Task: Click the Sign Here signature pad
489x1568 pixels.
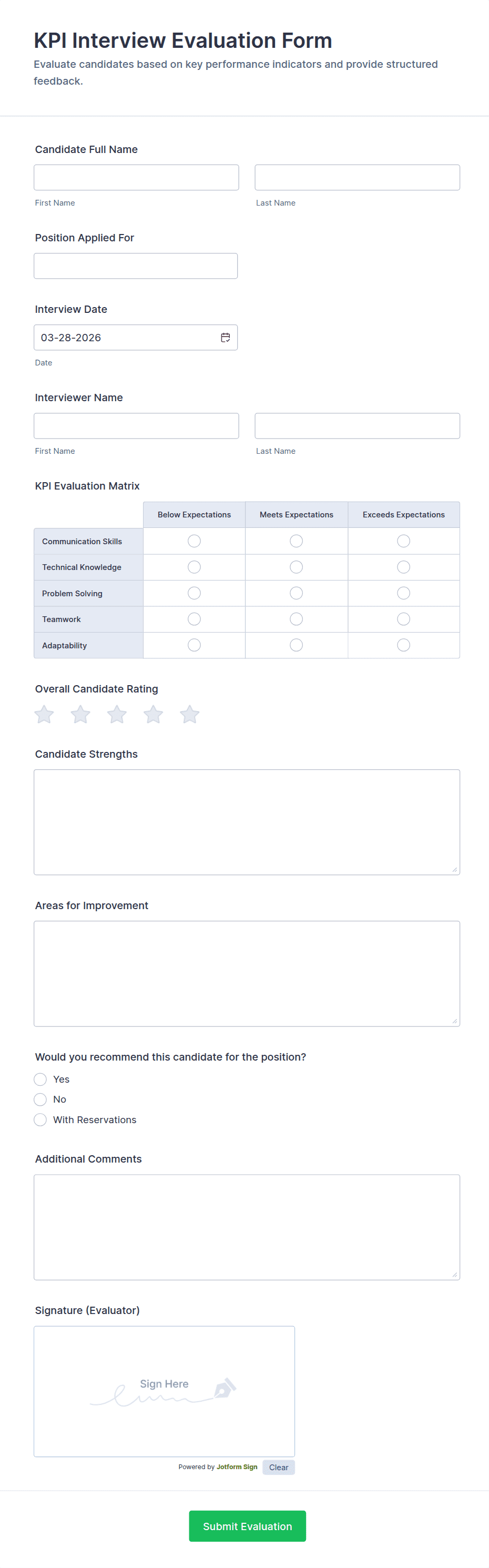Action: (165, 1391)
